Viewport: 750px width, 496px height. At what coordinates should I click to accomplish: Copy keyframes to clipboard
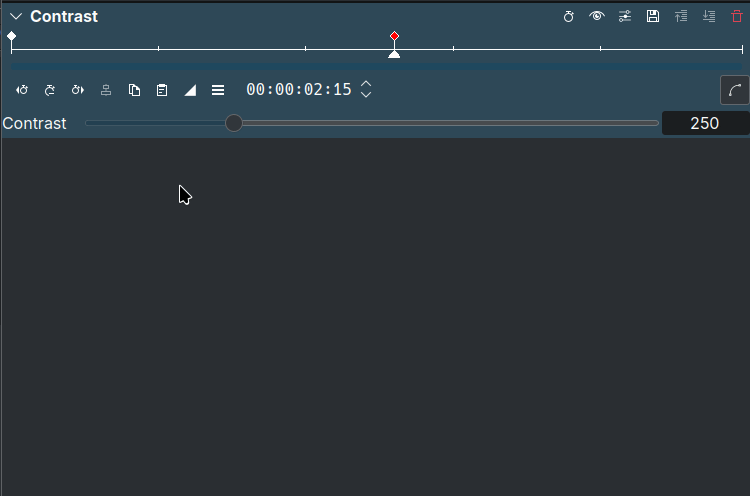134,90
